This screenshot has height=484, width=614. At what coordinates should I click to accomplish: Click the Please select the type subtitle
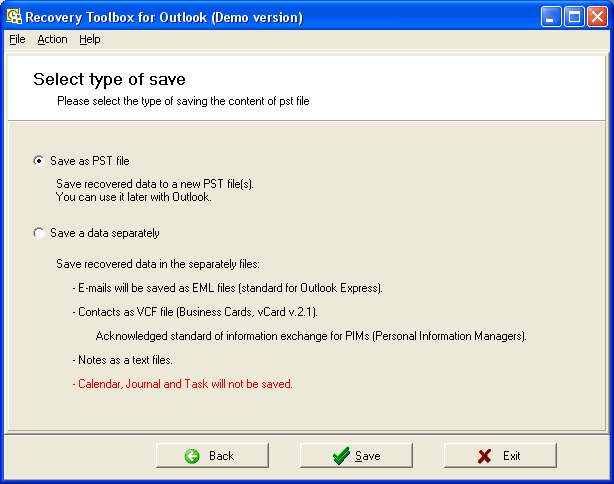point(183,101)
